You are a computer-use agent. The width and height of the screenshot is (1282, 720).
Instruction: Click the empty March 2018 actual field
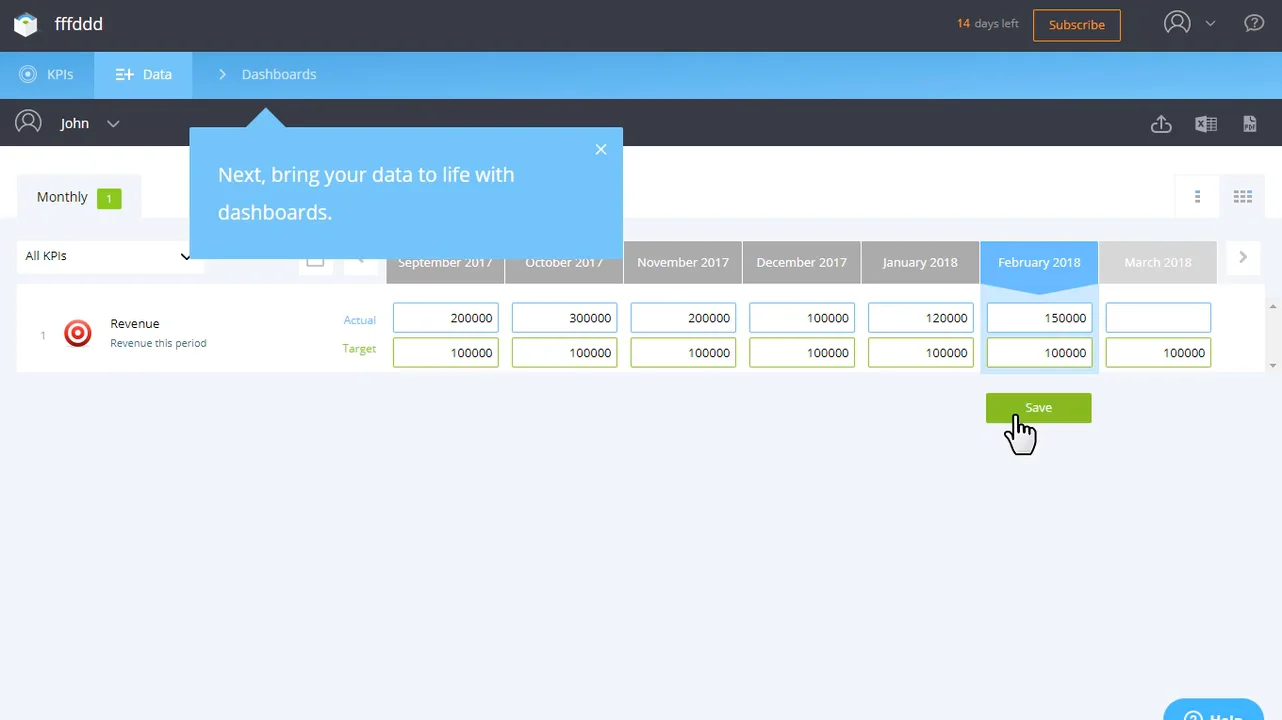(1158, 318)
